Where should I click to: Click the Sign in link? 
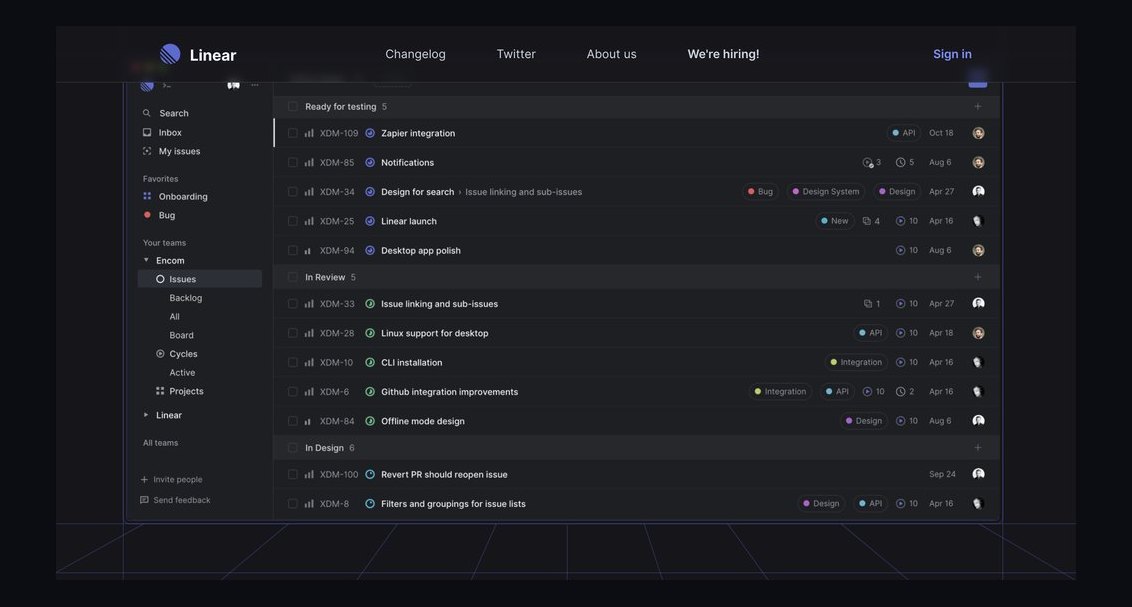click(952, 54)
